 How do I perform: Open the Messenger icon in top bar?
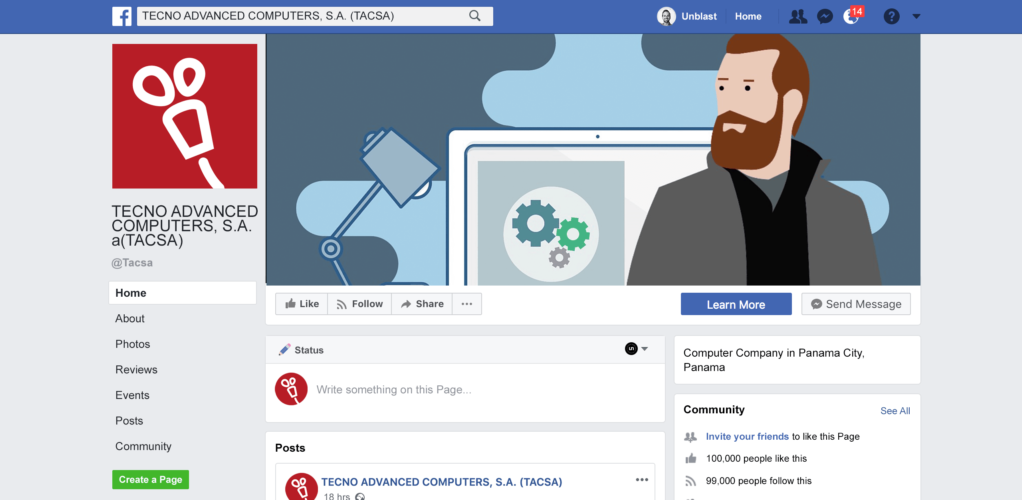click(825, 16)
